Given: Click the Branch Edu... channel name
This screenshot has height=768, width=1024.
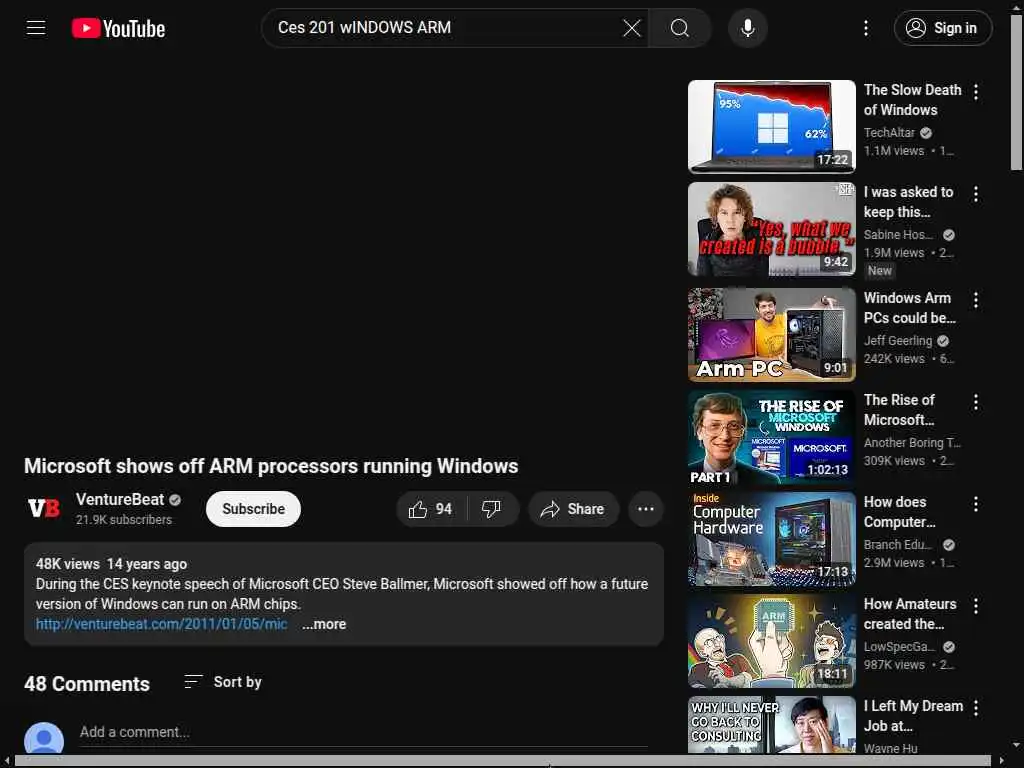Looking at the screenshot, I should click(x=898, y=545).
